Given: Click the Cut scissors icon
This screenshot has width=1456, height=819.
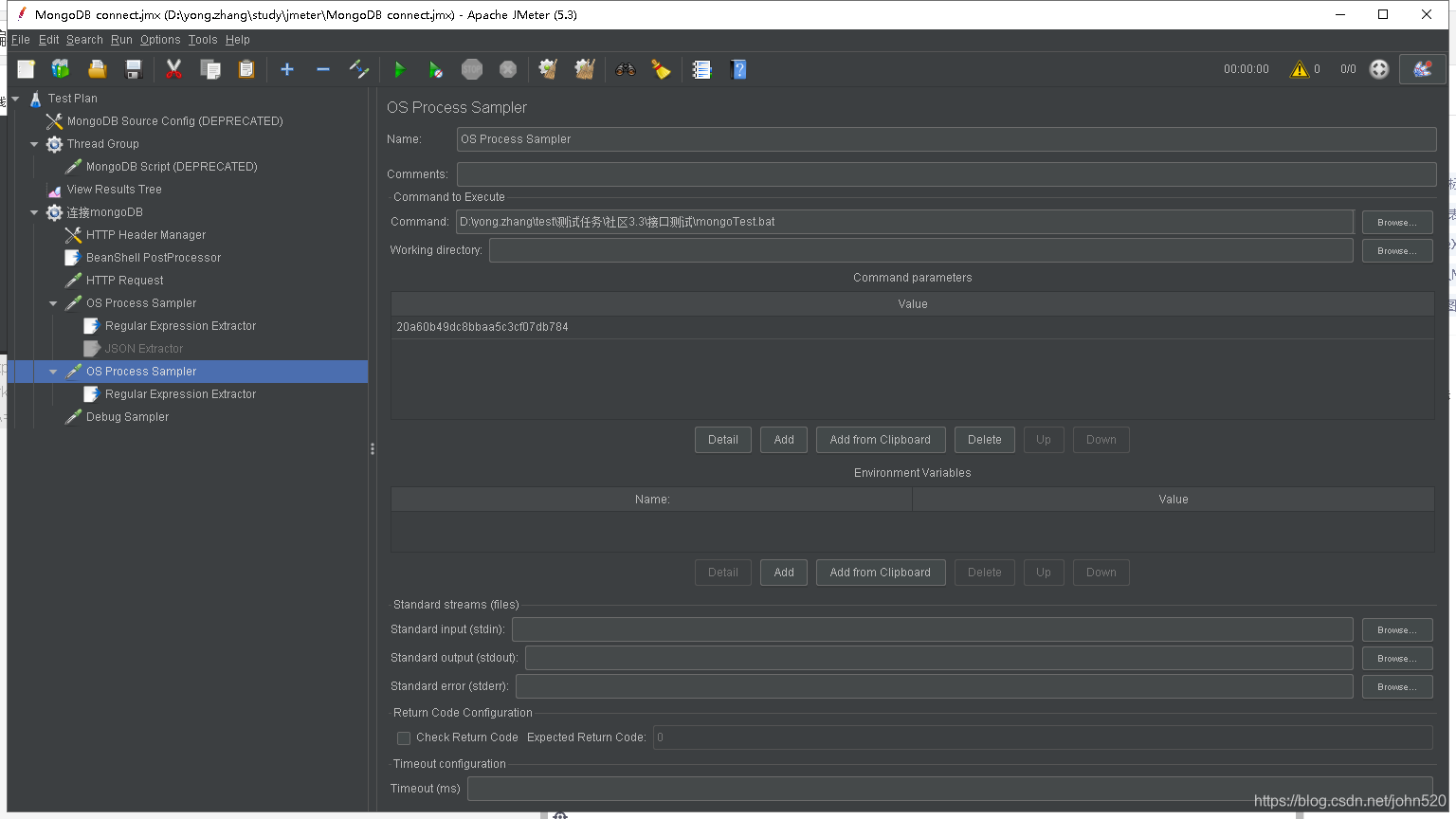Looking at the screenshot, I should tap(173, 69).
